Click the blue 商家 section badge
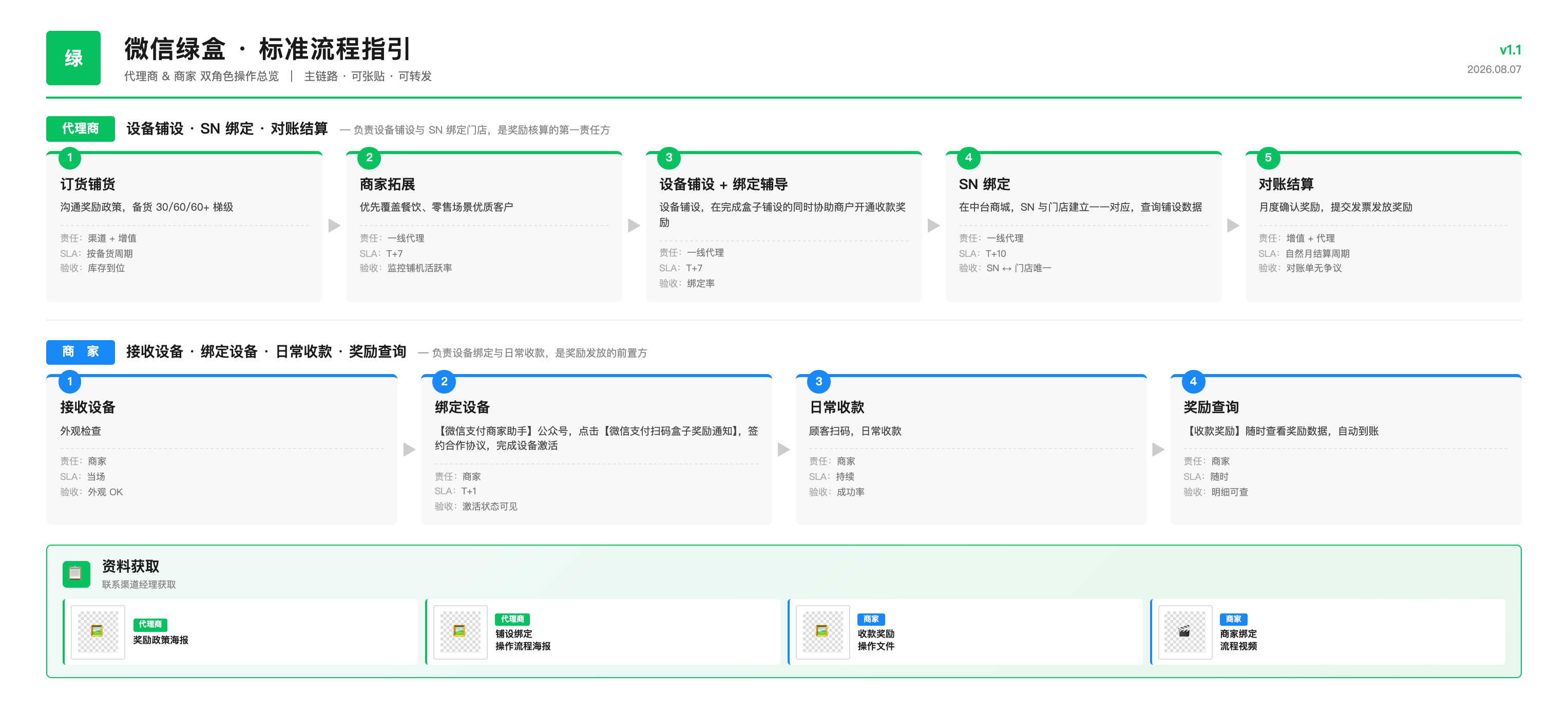Viewport: 1568px width, 709px height. (80, 351)
